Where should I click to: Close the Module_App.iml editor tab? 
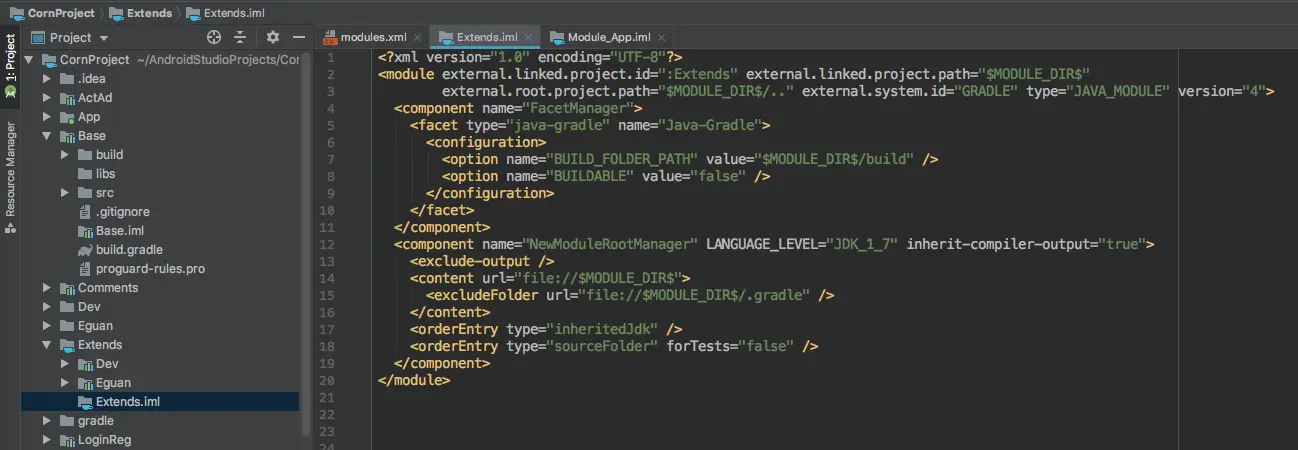point(661,37)
